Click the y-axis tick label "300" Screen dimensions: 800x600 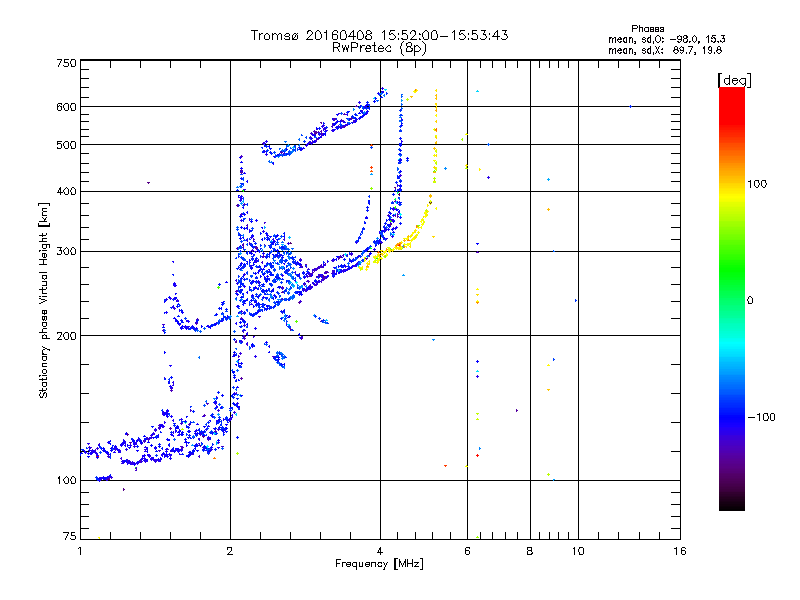(x=66, y=252)
